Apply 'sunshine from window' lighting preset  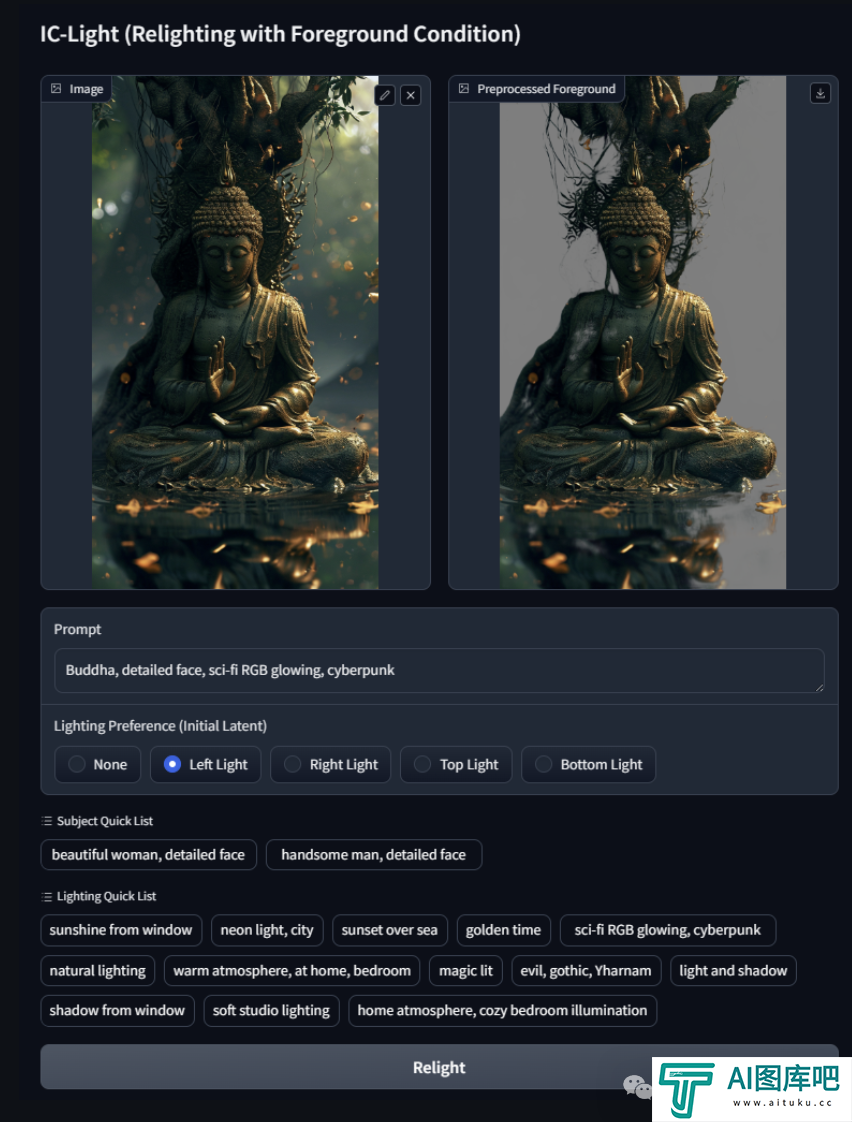pyautogui.click(x=121, y=930)
